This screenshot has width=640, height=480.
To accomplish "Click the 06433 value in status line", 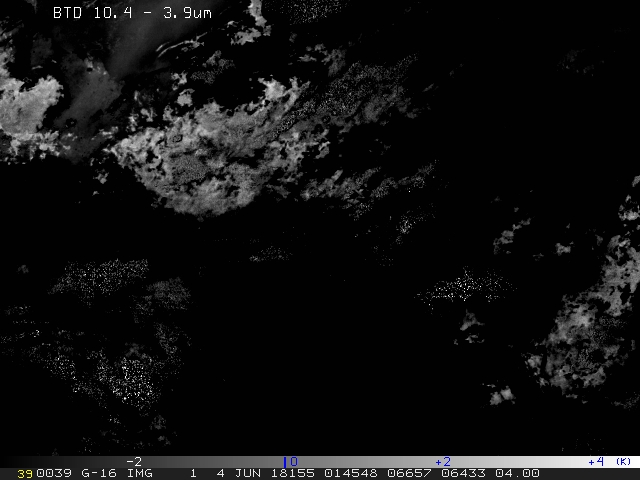I will (x=463, y=473).
